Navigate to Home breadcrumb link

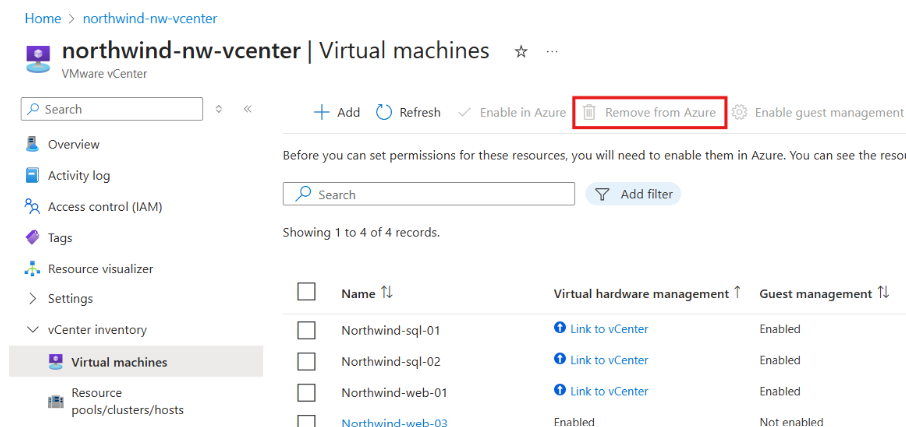tap(42, 18)
